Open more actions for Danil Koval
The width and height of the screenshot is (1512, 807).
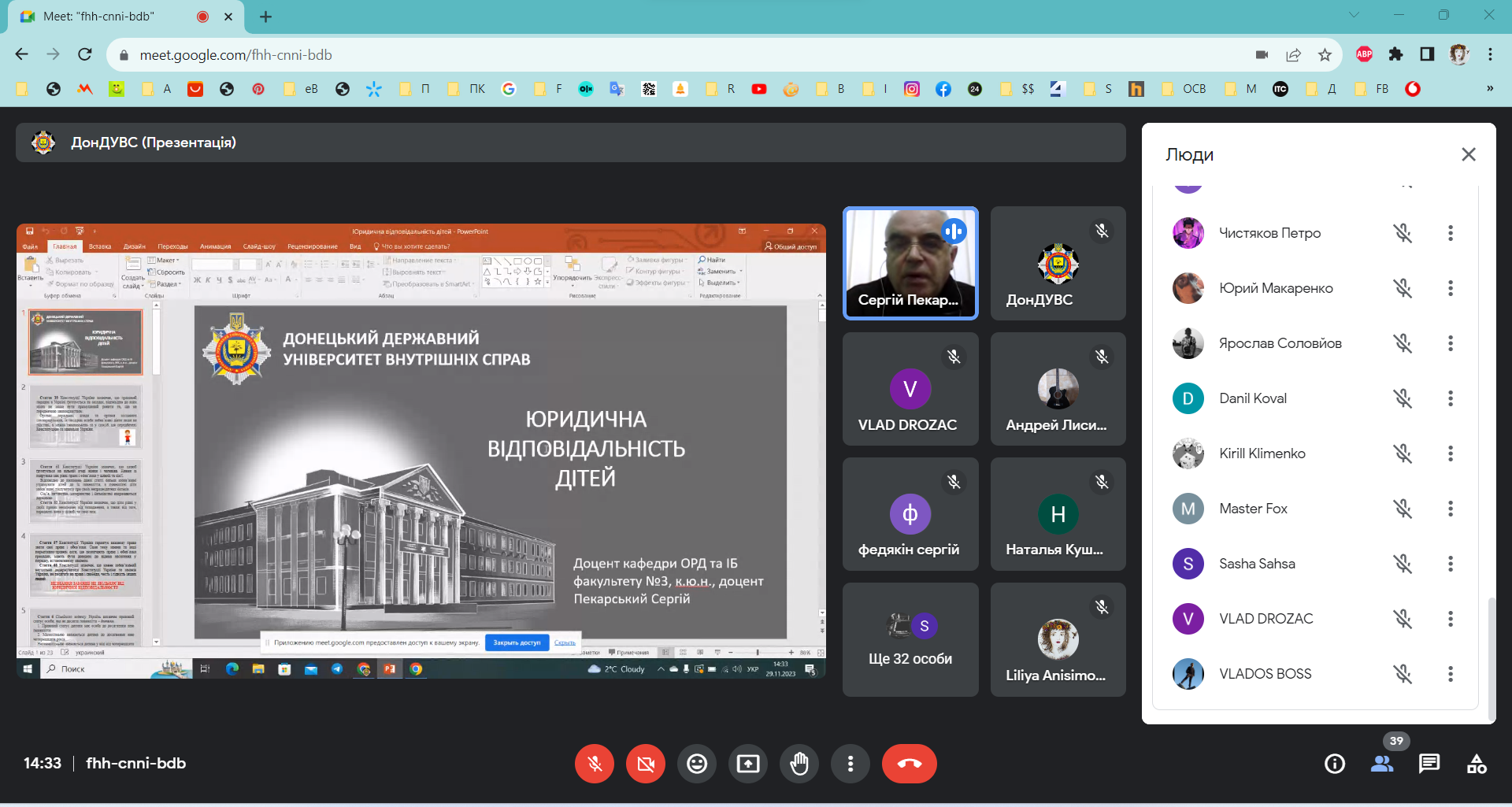point(1451,398)
